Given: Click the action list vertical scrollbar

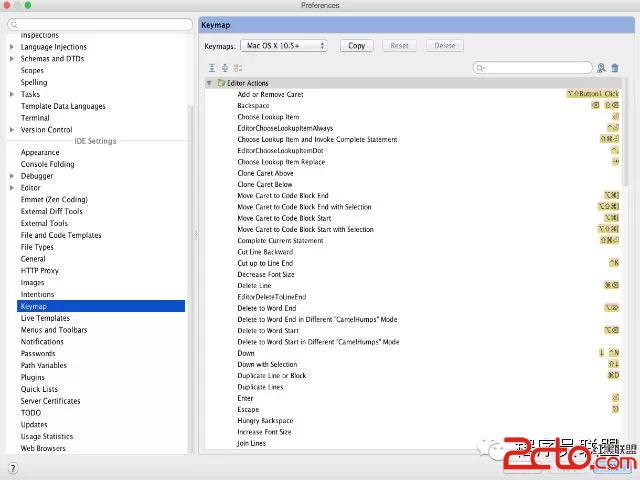Looking at the screenshot, I should coord(624,132).
